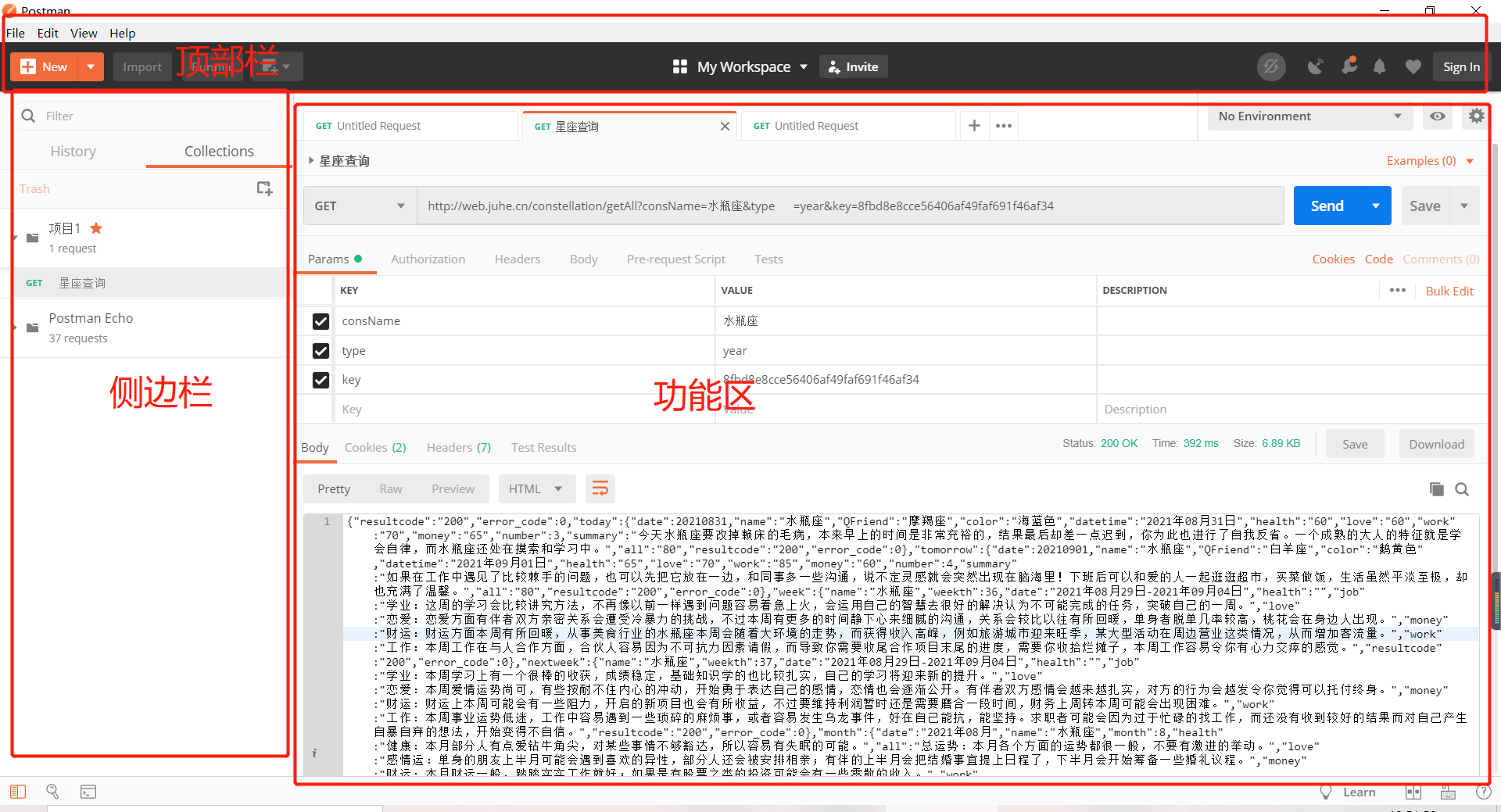Click the Sign In button
Screen dimensions: 1501x812
pyautogui.click(x=1461, y=67)
